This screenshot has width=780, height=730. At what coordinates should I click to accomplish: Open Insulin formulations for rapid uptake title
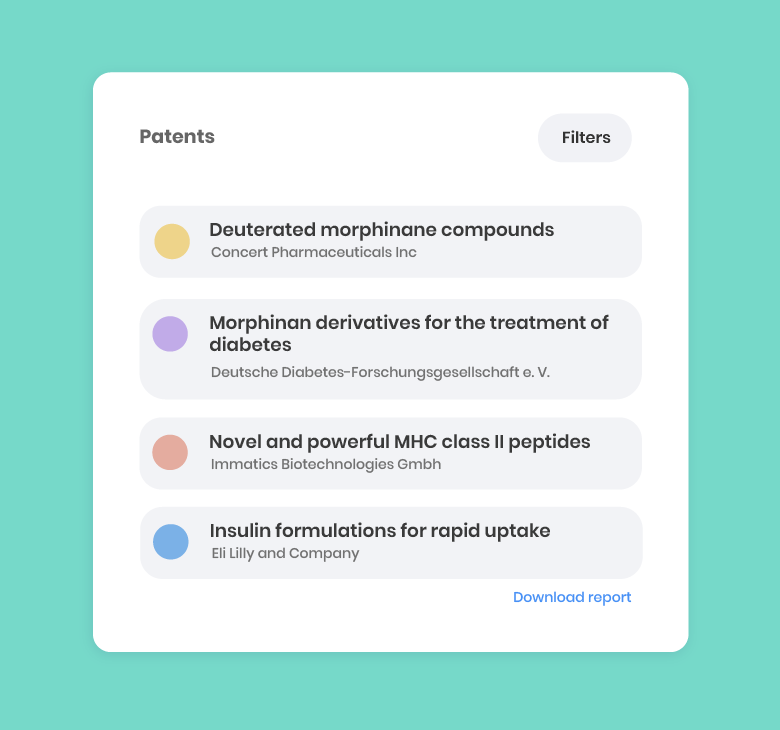[379, 531]
